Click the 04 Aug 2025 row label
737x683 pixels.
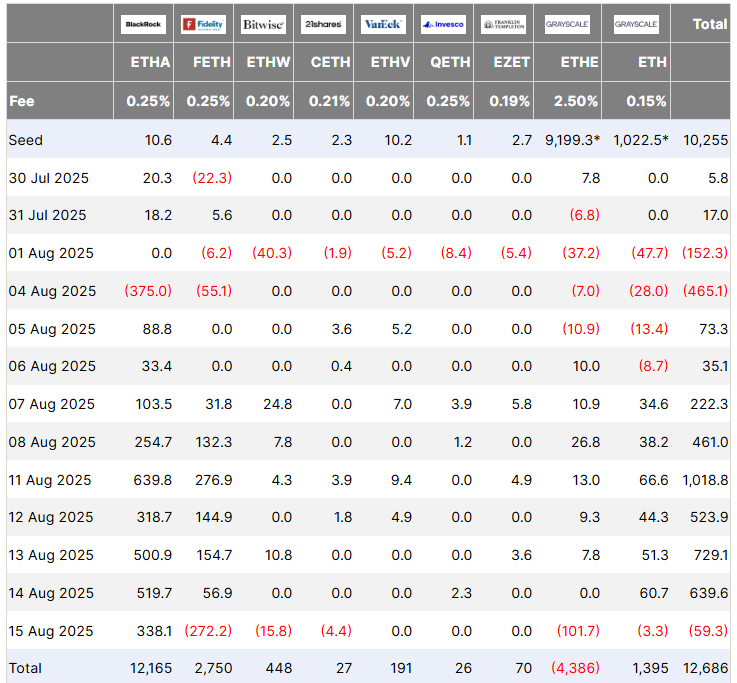(x=52, y=291)
